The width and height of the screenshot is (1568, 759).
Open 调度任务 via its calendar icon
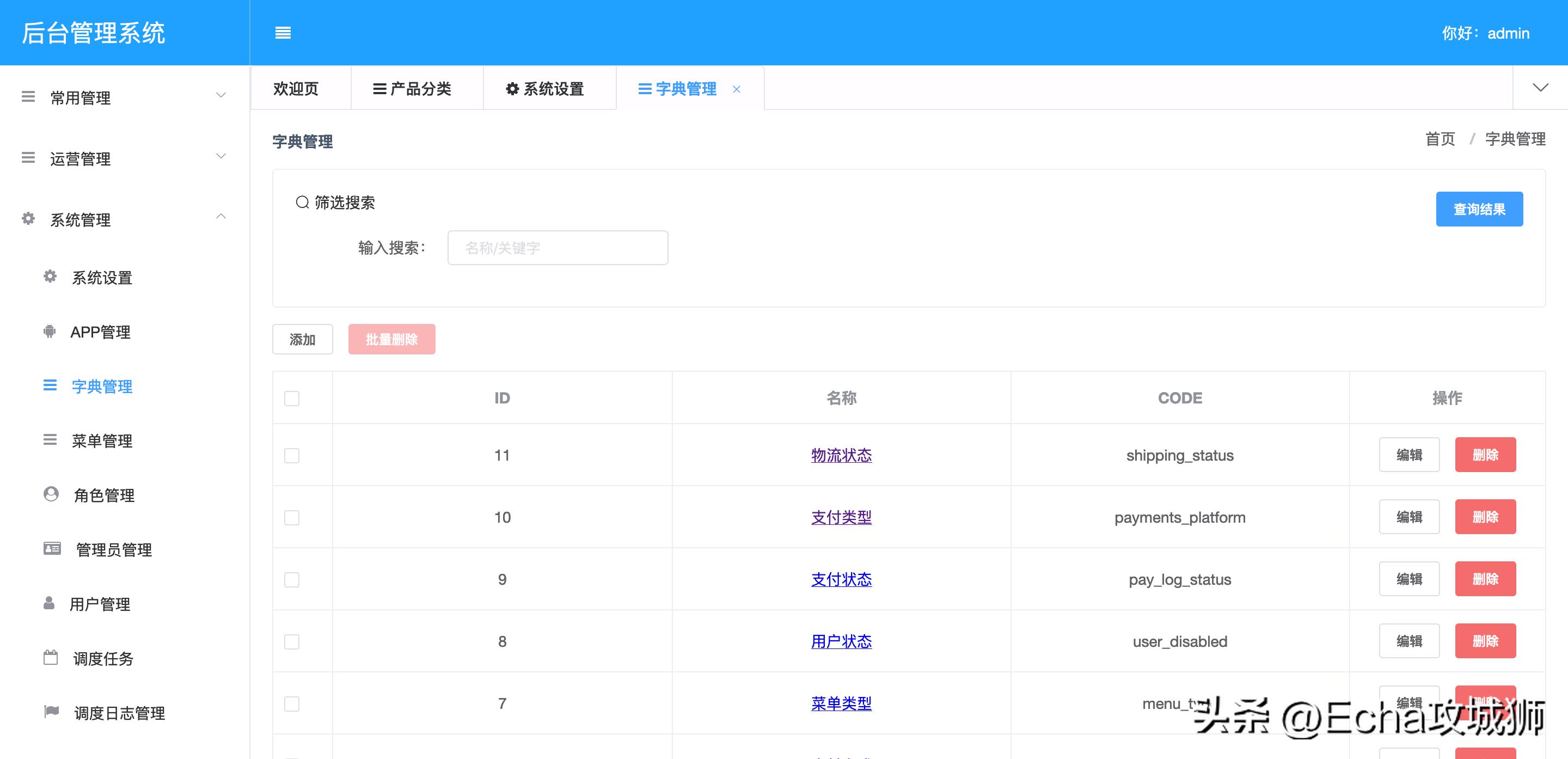click(x=51, y=658)
